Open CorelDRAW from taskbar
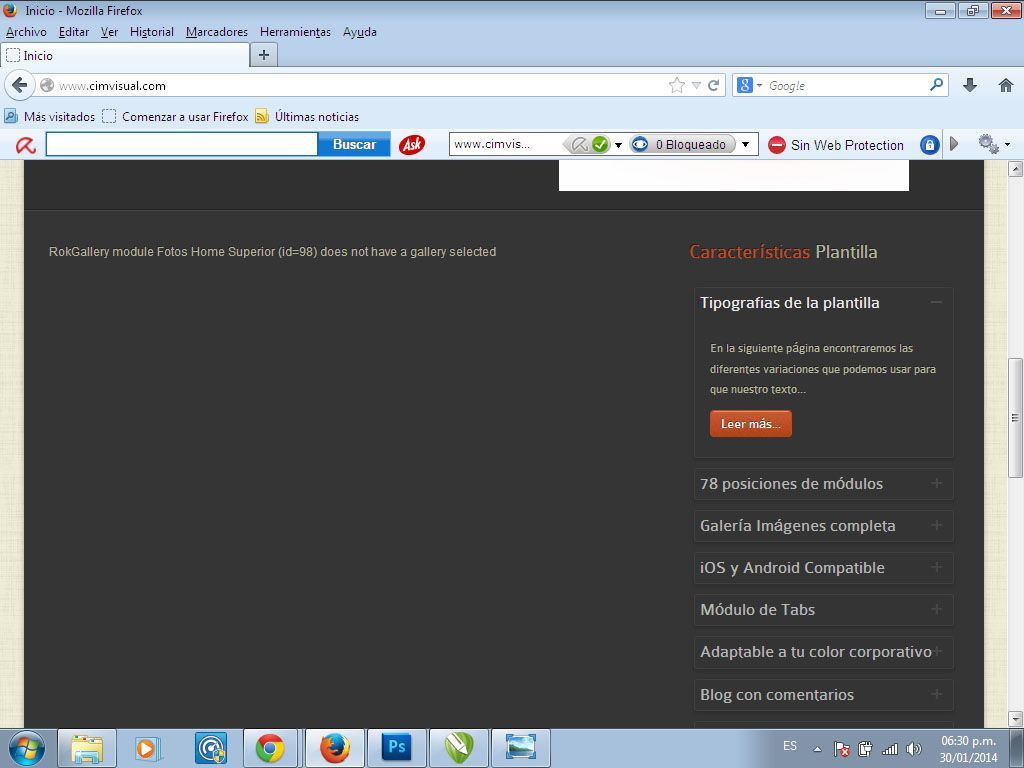 click(x=458, y=748)
